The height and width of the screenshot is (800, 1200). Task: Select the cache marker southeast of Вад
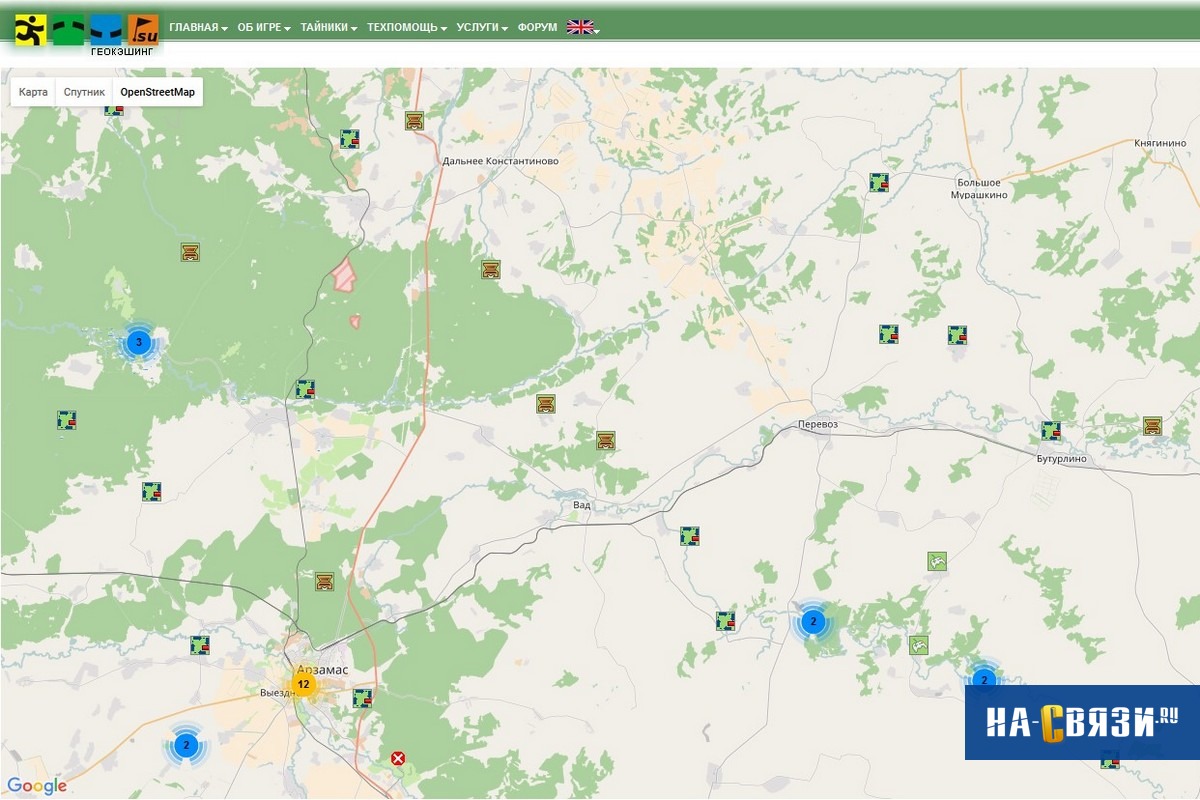click(x=690, y=536)
